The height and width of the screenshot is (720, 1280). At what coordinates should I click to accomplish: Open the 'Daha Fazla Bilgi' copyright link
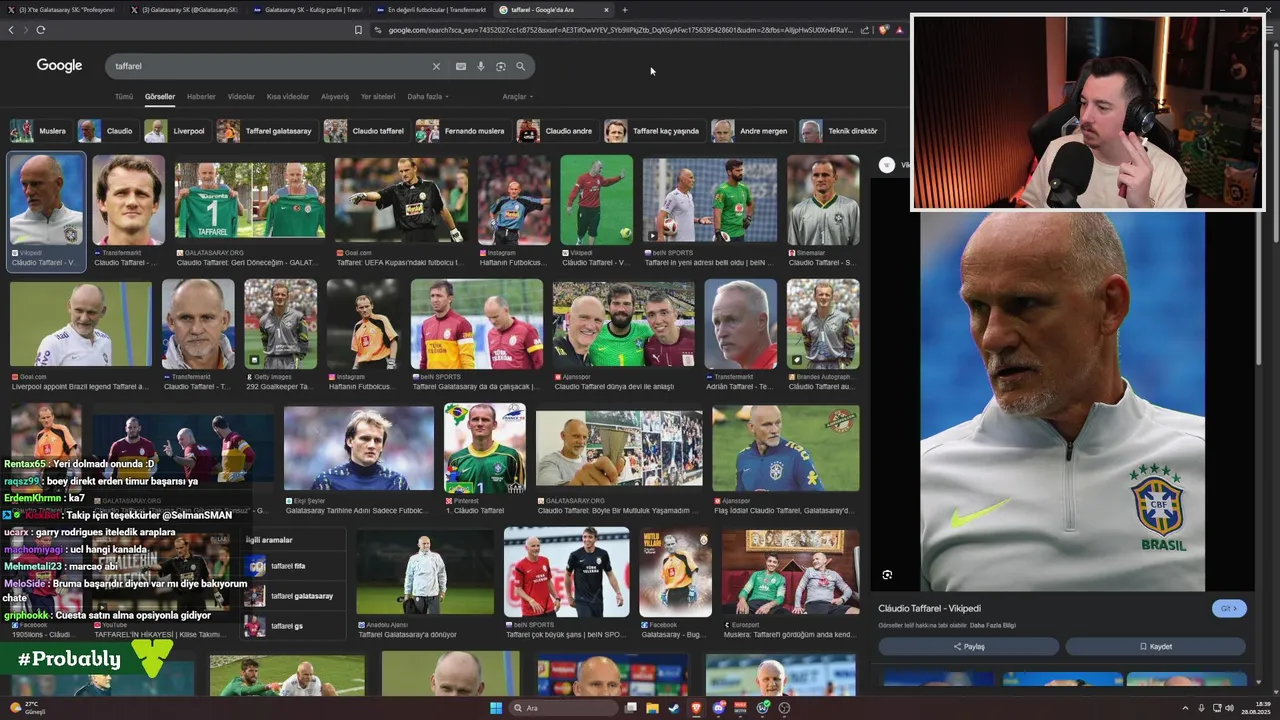pos(993,626)
